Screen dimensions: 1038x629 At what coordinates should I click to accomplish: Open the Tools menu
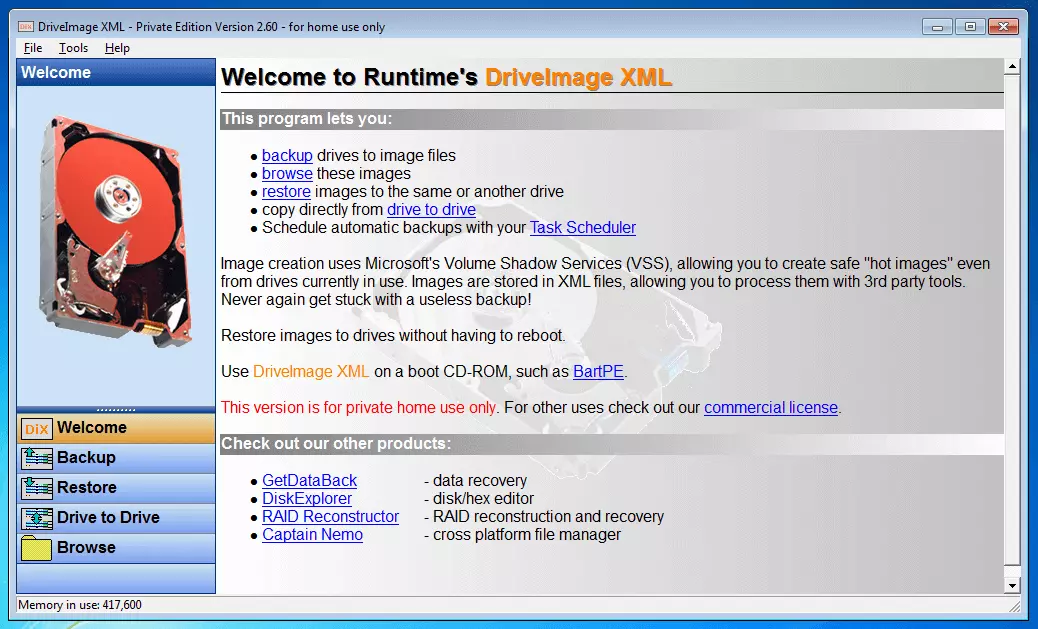pyautogui.click(x=73, y=48)
